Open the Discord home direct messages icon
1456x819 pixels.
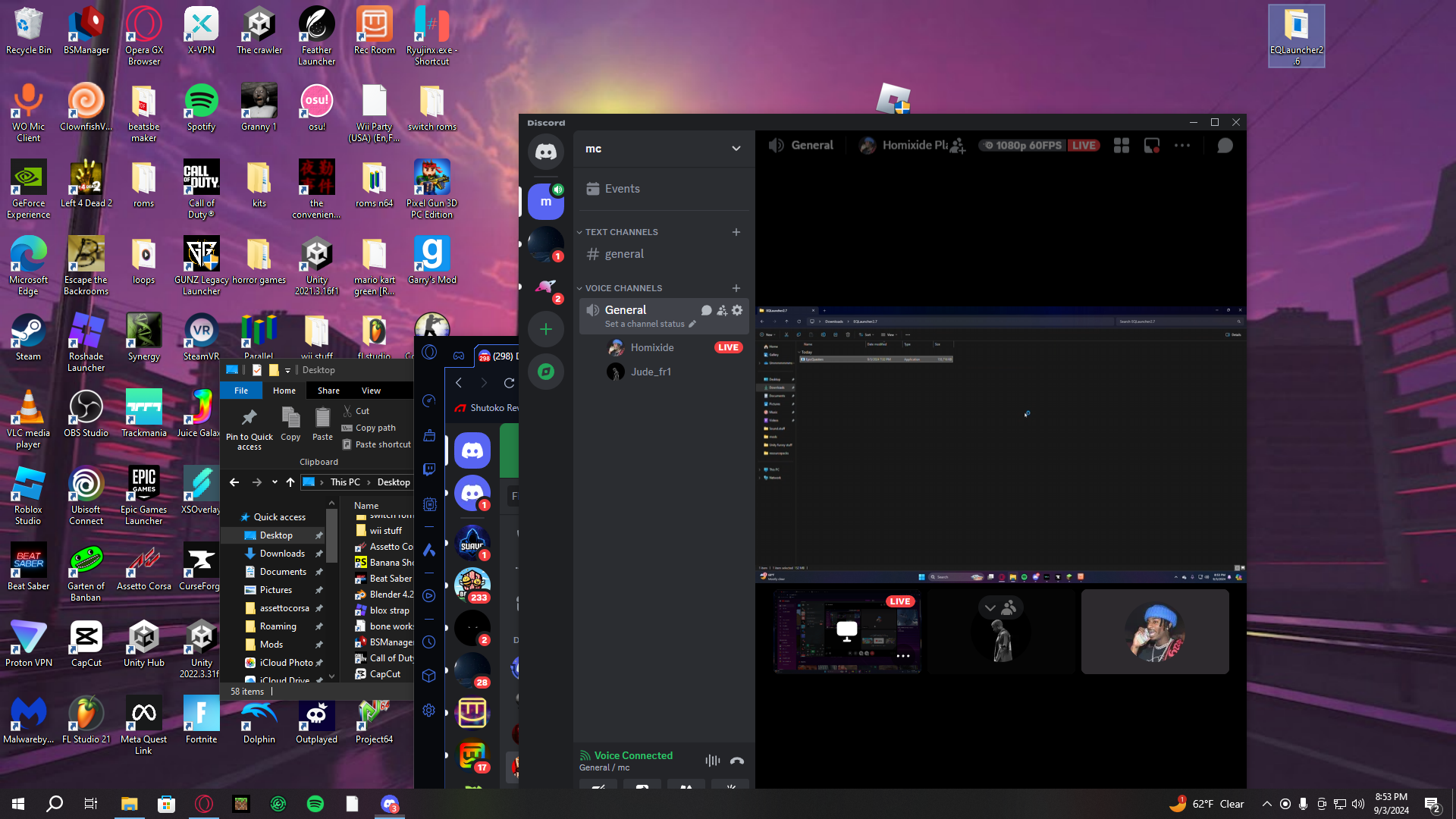coord(546,151)
